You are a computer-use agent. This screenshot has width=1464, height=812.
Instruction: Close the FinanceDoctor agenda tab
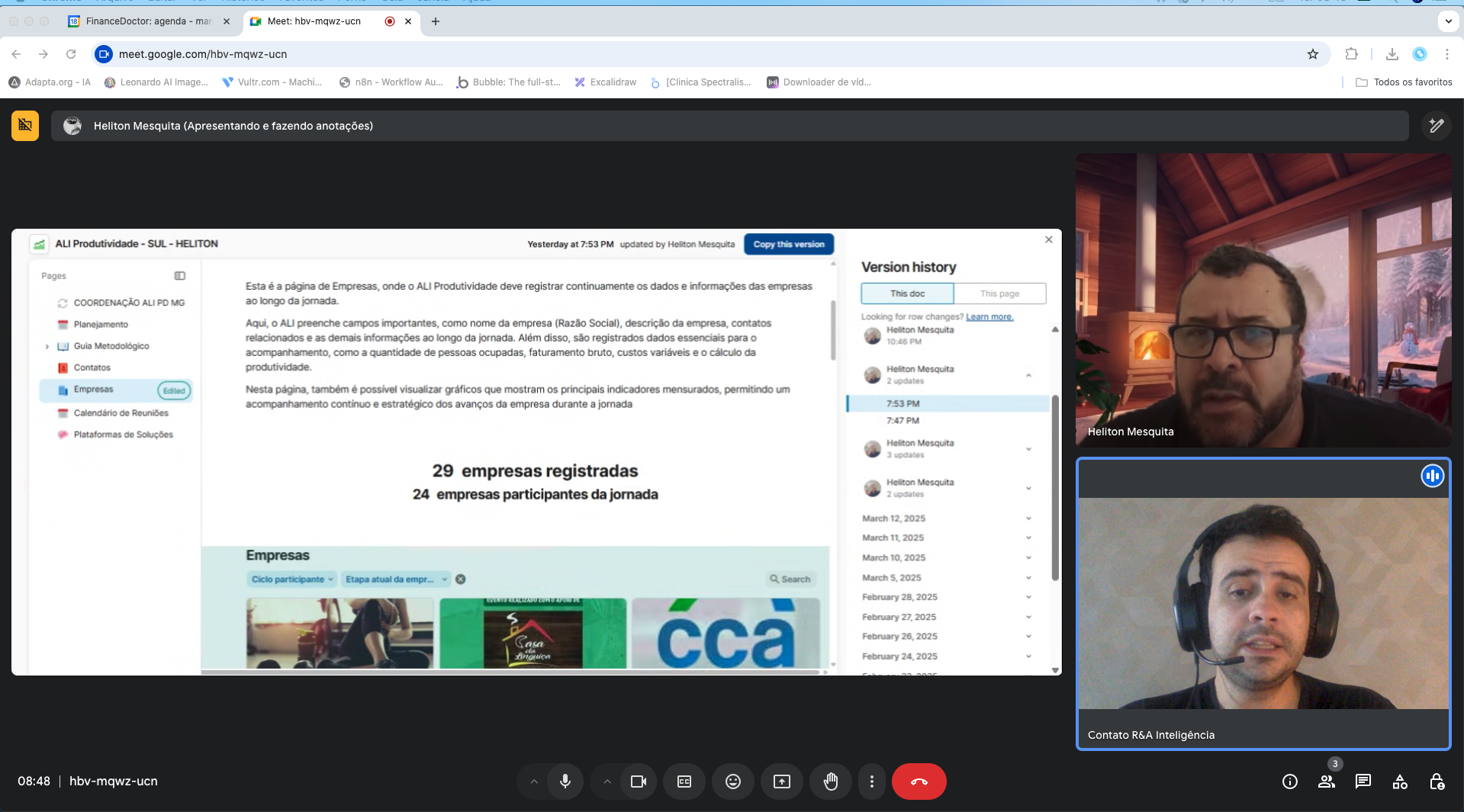point(227,21)
